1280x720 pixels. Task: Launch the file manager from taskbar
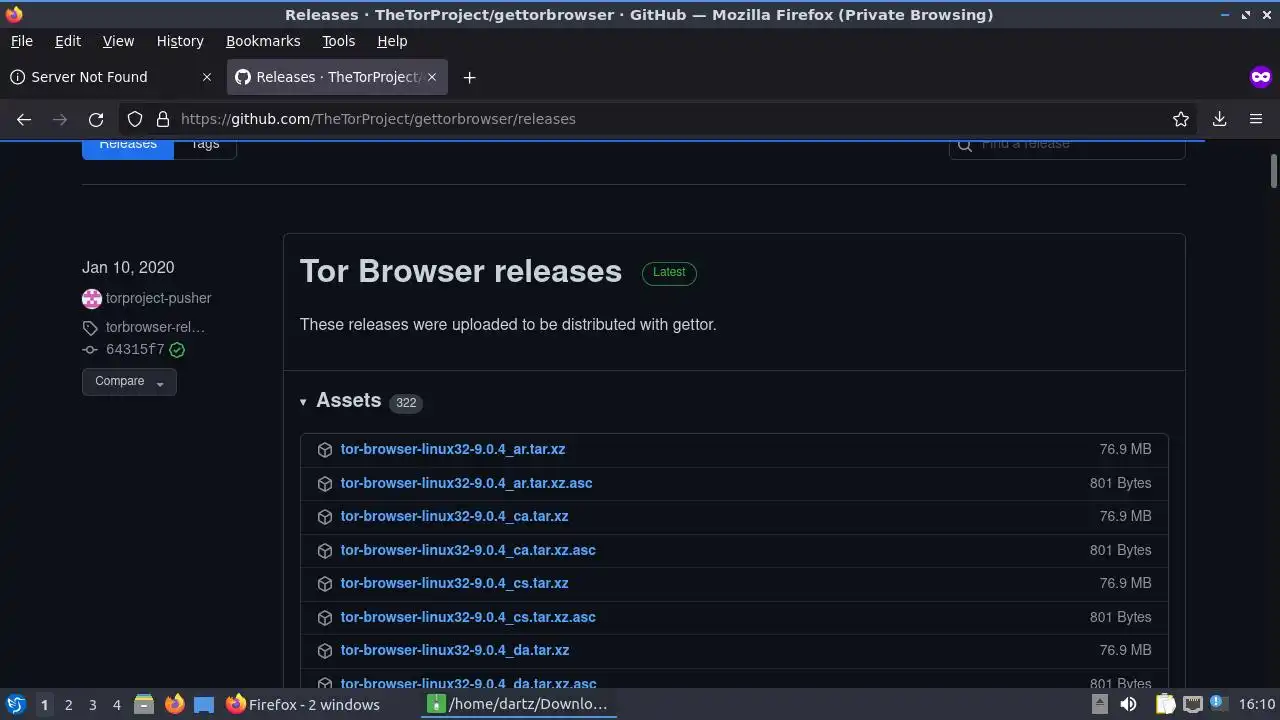[x=143, y=704]
